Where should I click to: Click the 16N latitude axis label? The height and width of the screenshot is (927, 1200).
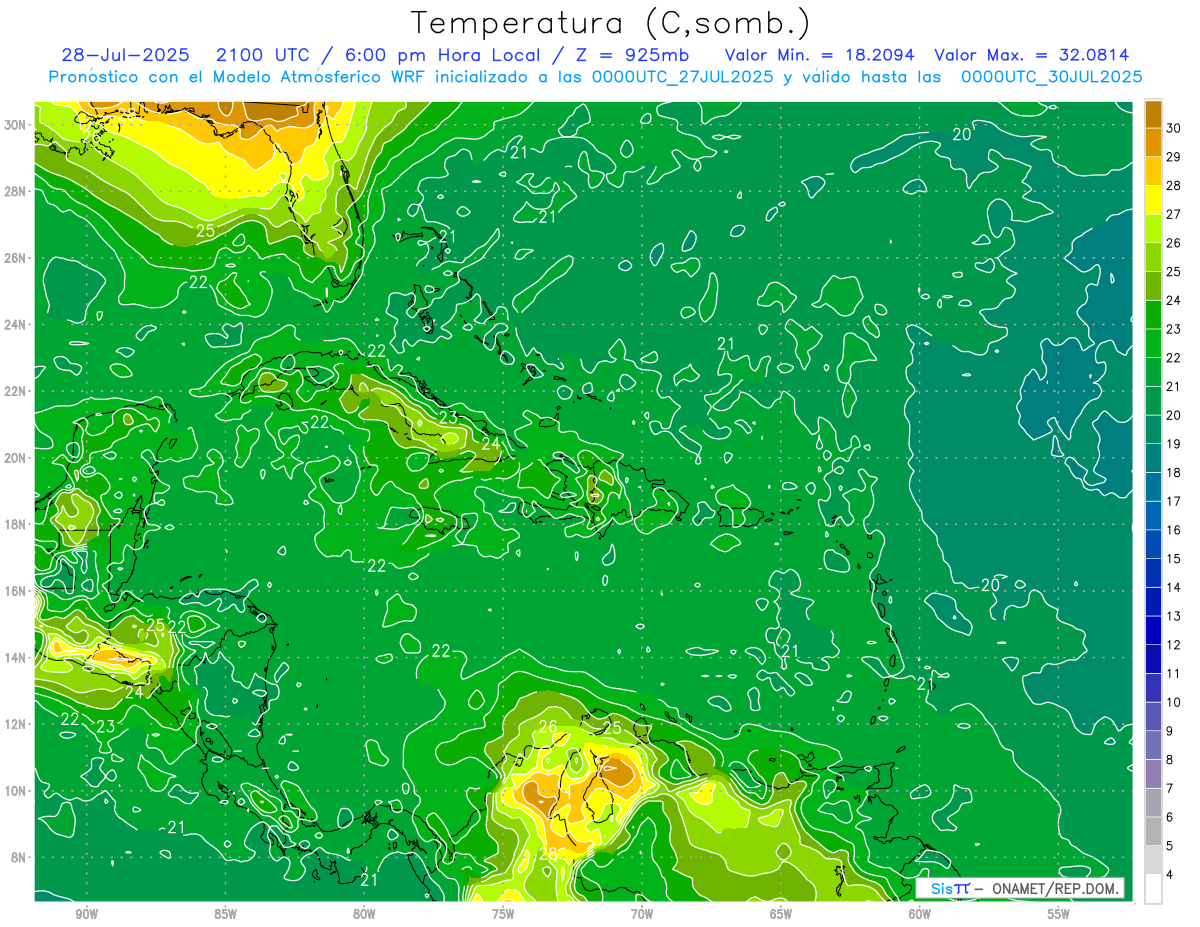point(15,591)
